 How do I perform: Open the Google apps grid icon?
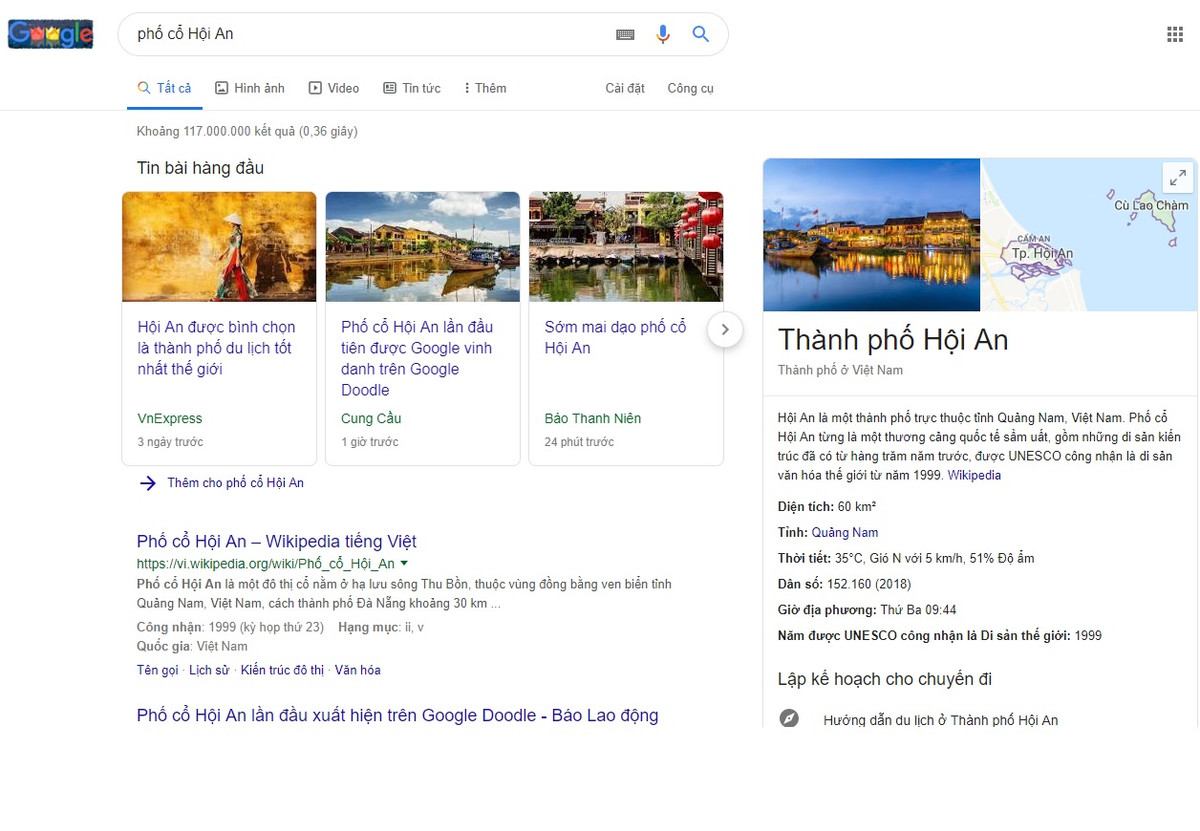[x=1176, y=33]
